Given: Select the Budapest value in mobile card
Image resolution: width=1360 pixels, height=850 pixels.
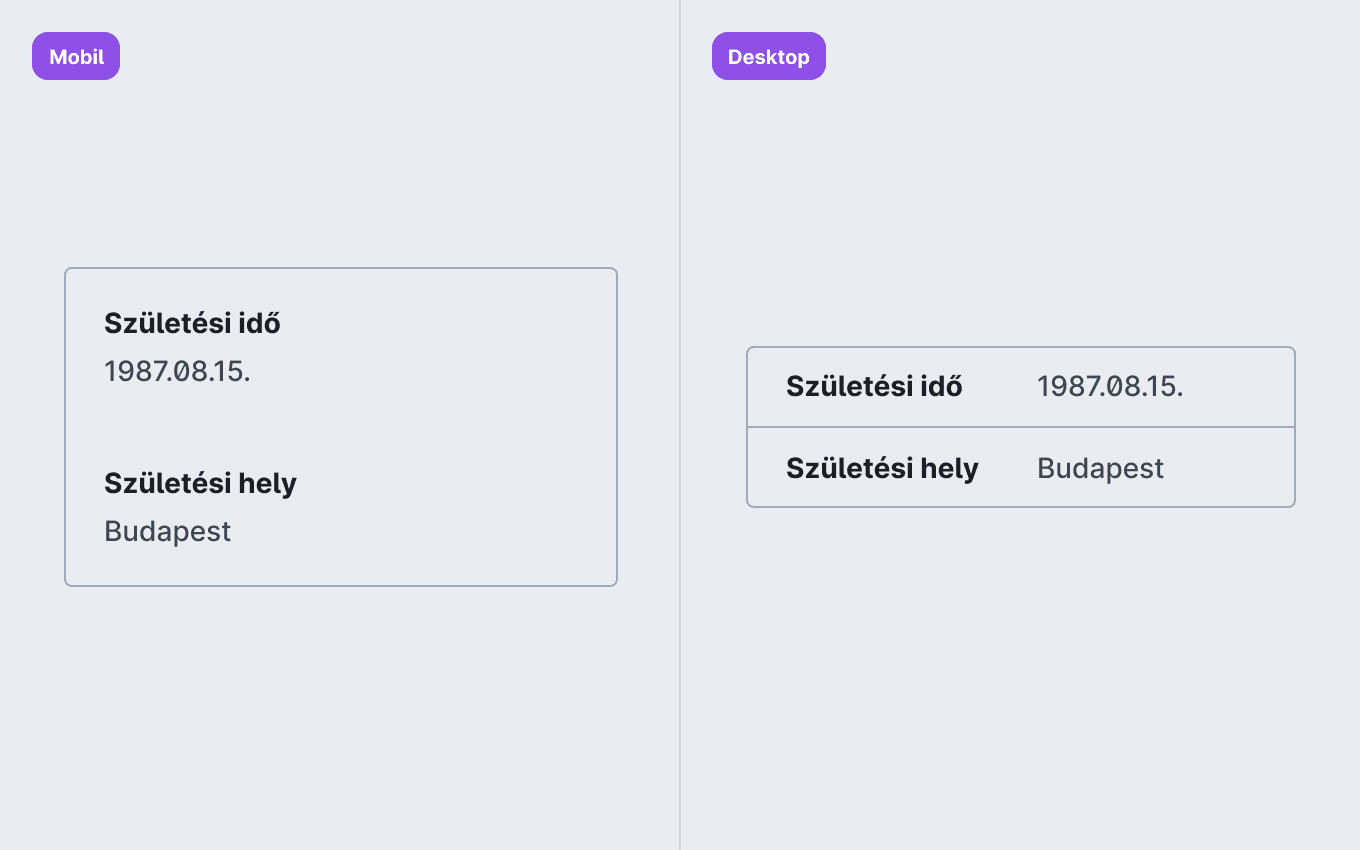Looking at the screenshot, I should click(x=167, y=531).
